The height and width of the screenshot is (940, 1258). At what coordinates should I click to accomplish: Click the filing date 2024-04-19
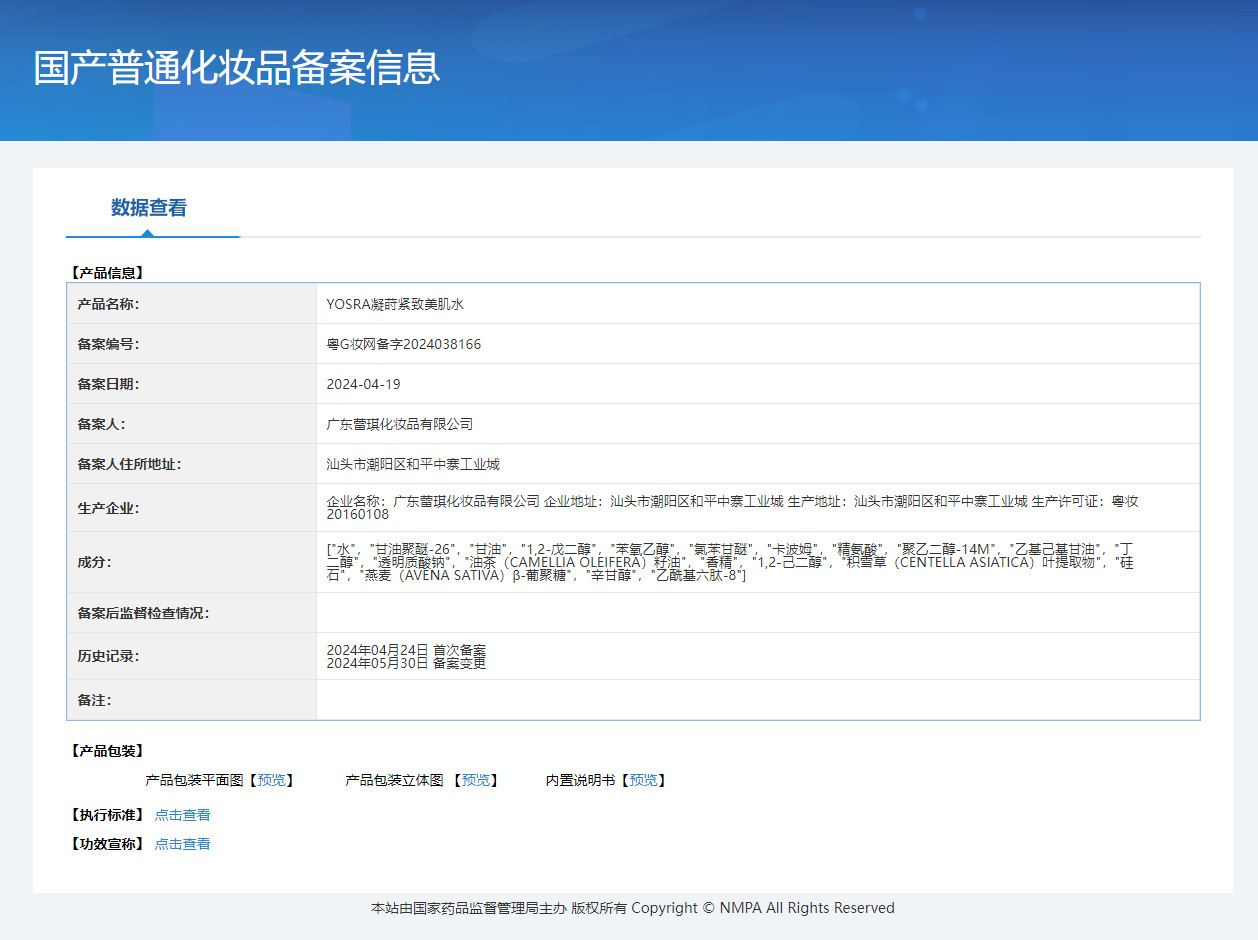click(363, 384)
